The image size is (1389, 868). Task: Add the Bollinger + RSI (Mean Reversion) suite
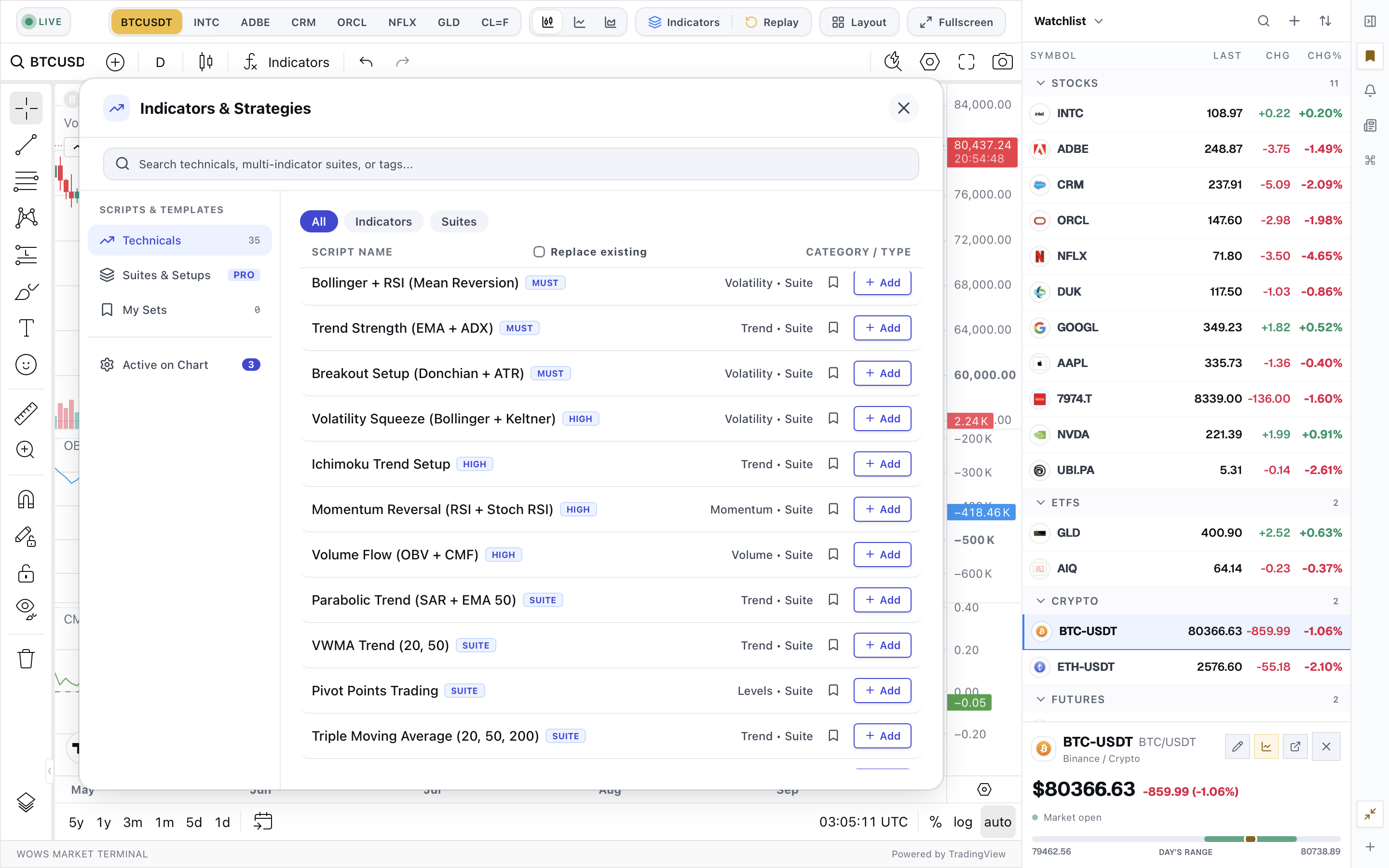click(x=882, y=283)
